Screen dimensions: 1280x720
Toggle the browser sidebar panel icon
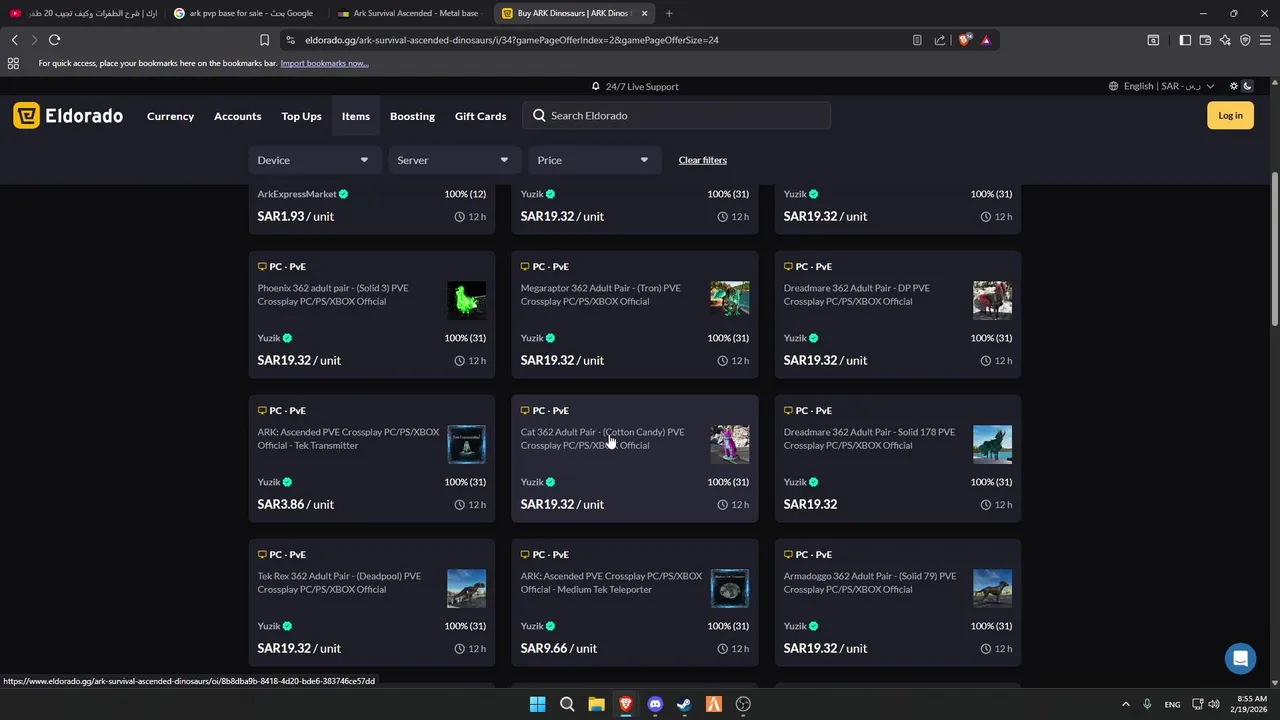pyautogui.click(x=1185, y=40)
